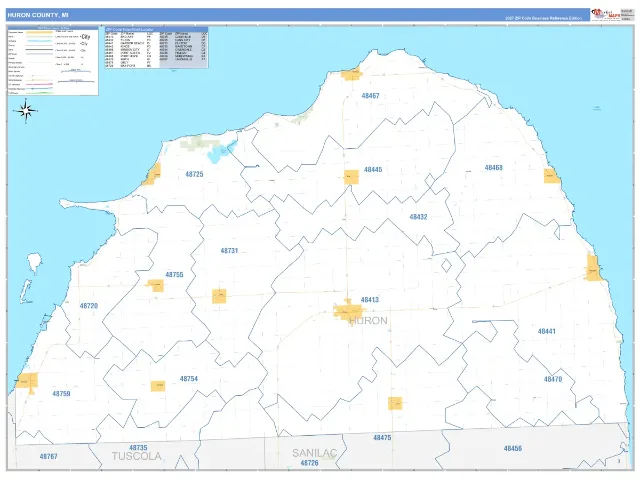Click the yellow coastal city left of 48725
The height and width of the screenshot is (480, 640).
152,174
